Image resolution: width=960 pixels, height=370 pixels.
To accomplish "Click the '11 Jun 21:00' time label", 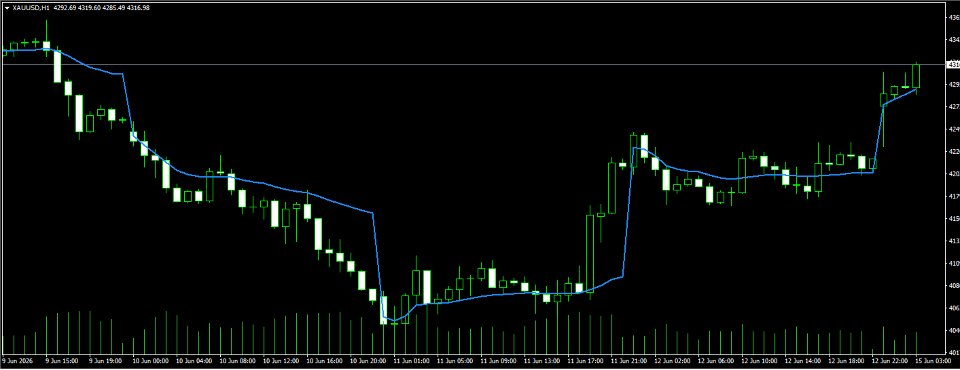I will [x=628, y=361].
